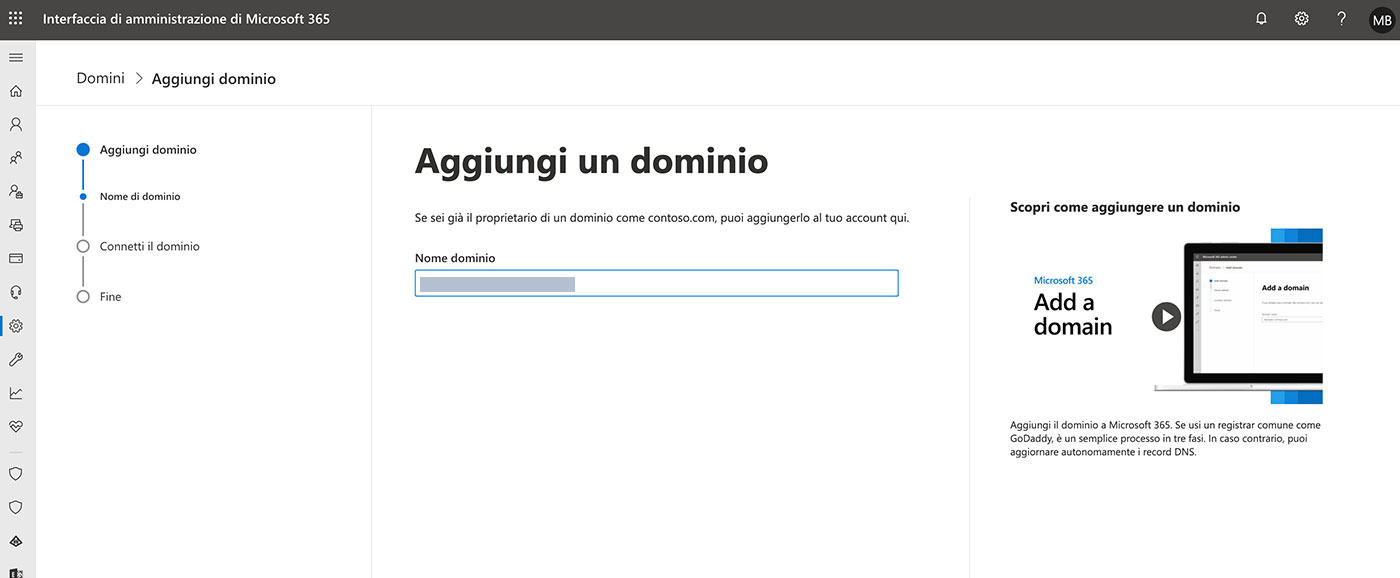Open Billing card icon in sidebar
The height and width of the screenshot is (578, 1400).
pos(15,258)
